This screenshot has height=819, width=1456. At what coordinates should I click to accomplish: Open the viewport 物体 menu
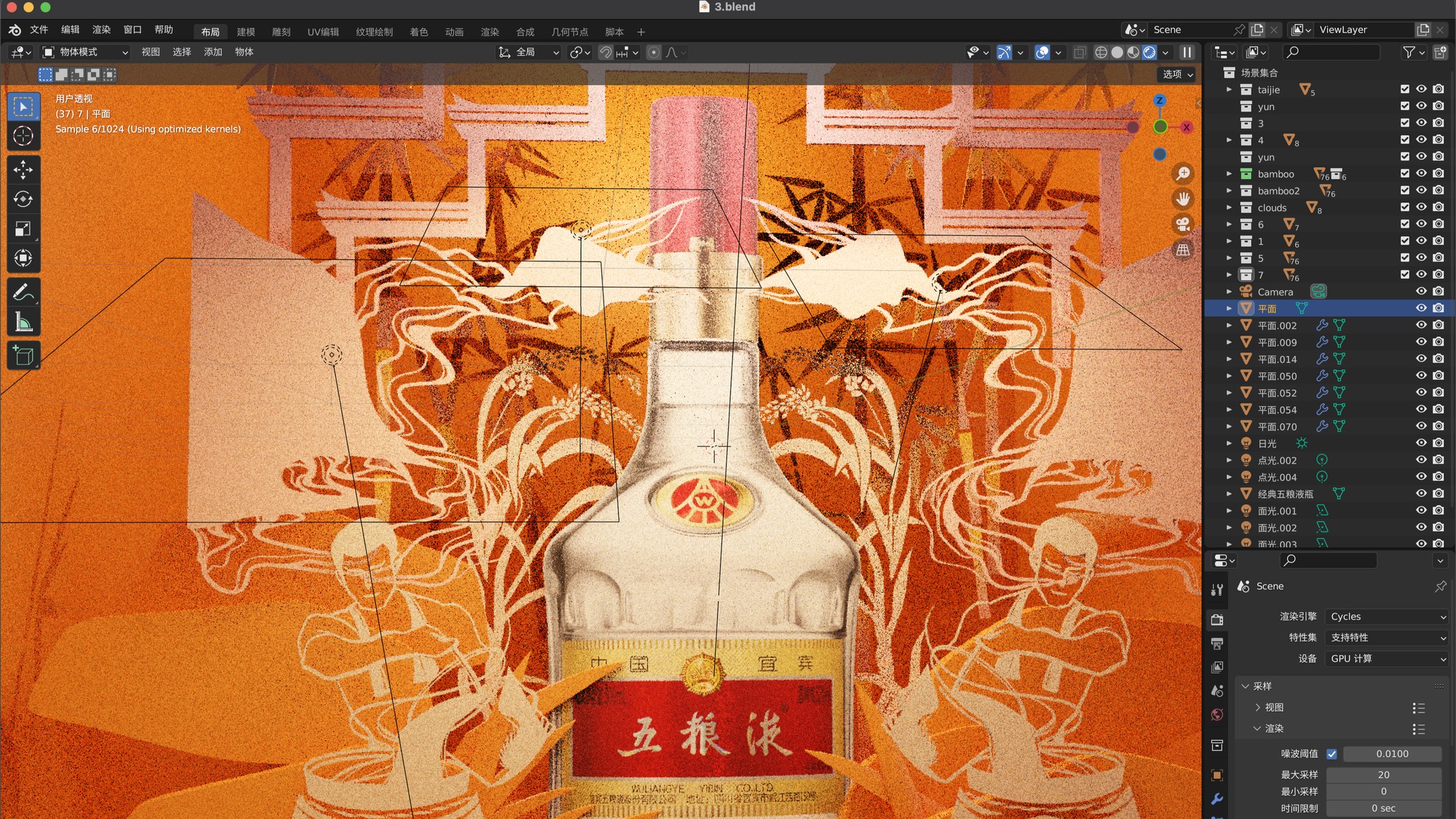tap(245, 52)
